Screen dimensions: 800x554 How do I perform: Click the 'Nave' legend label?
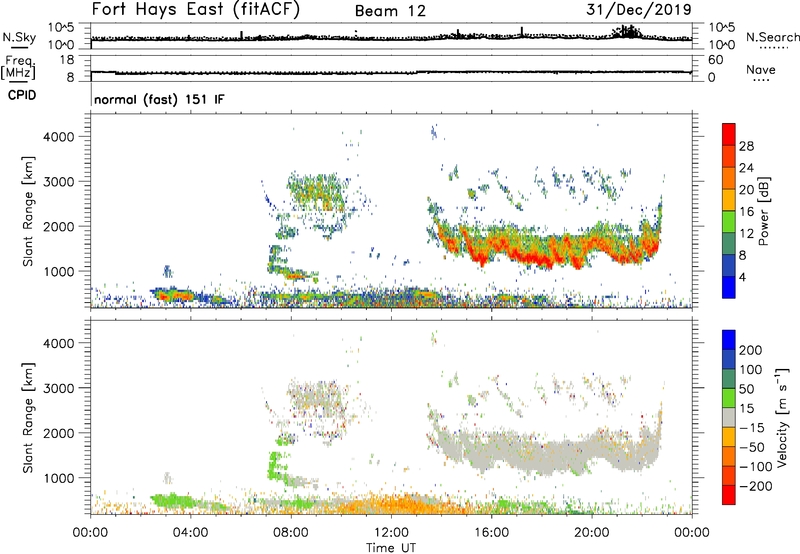761,69
